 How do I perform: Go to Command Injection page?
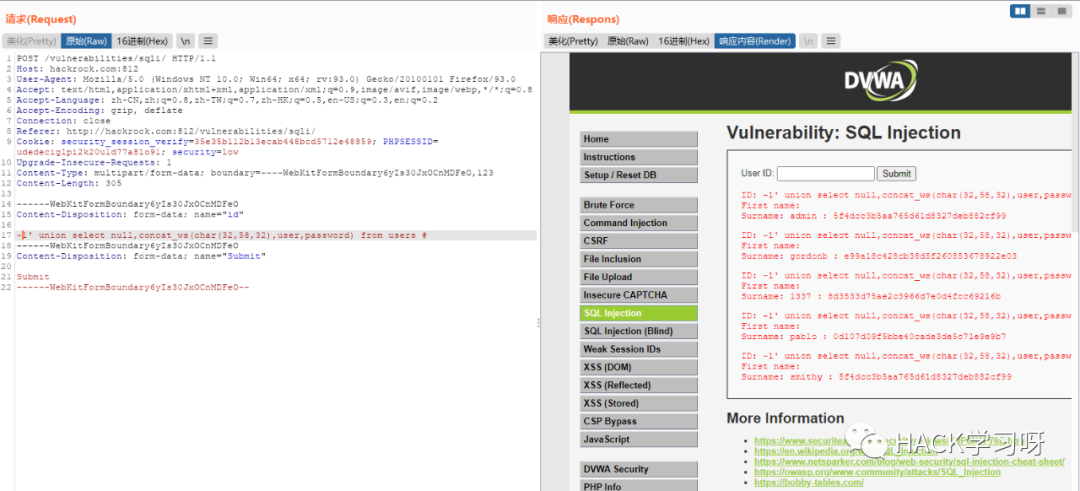coord(638,223)
